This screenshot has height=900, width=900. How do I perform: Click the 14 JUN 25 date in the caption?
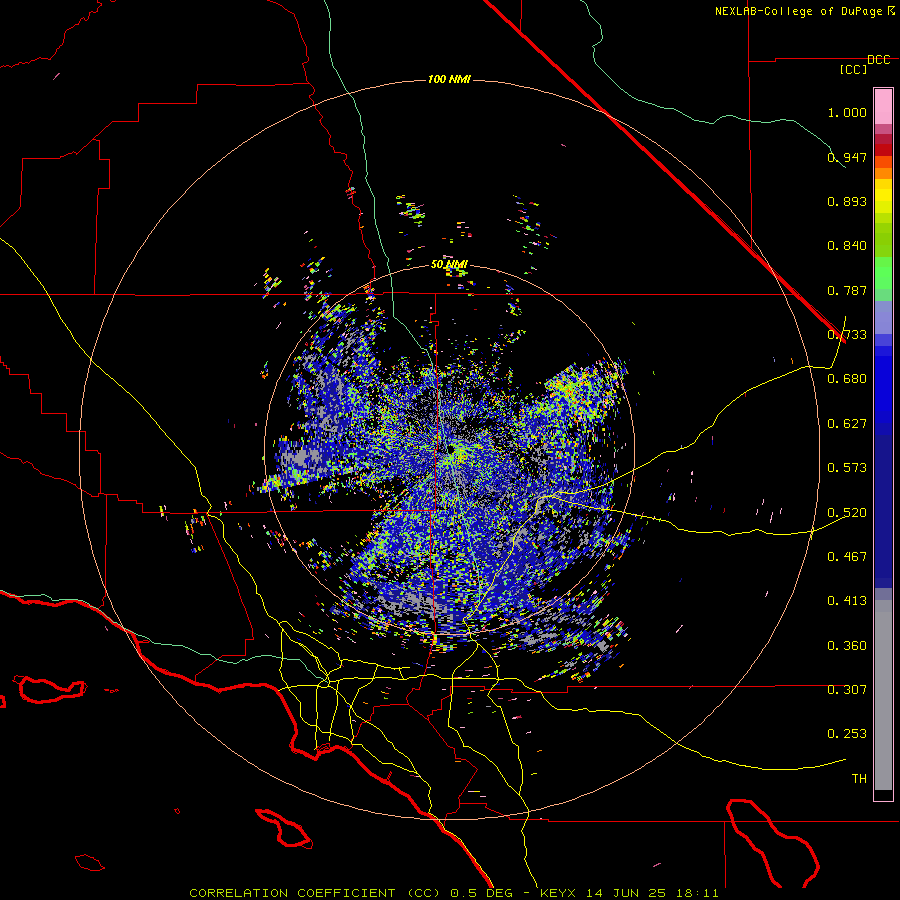point(626,893)
